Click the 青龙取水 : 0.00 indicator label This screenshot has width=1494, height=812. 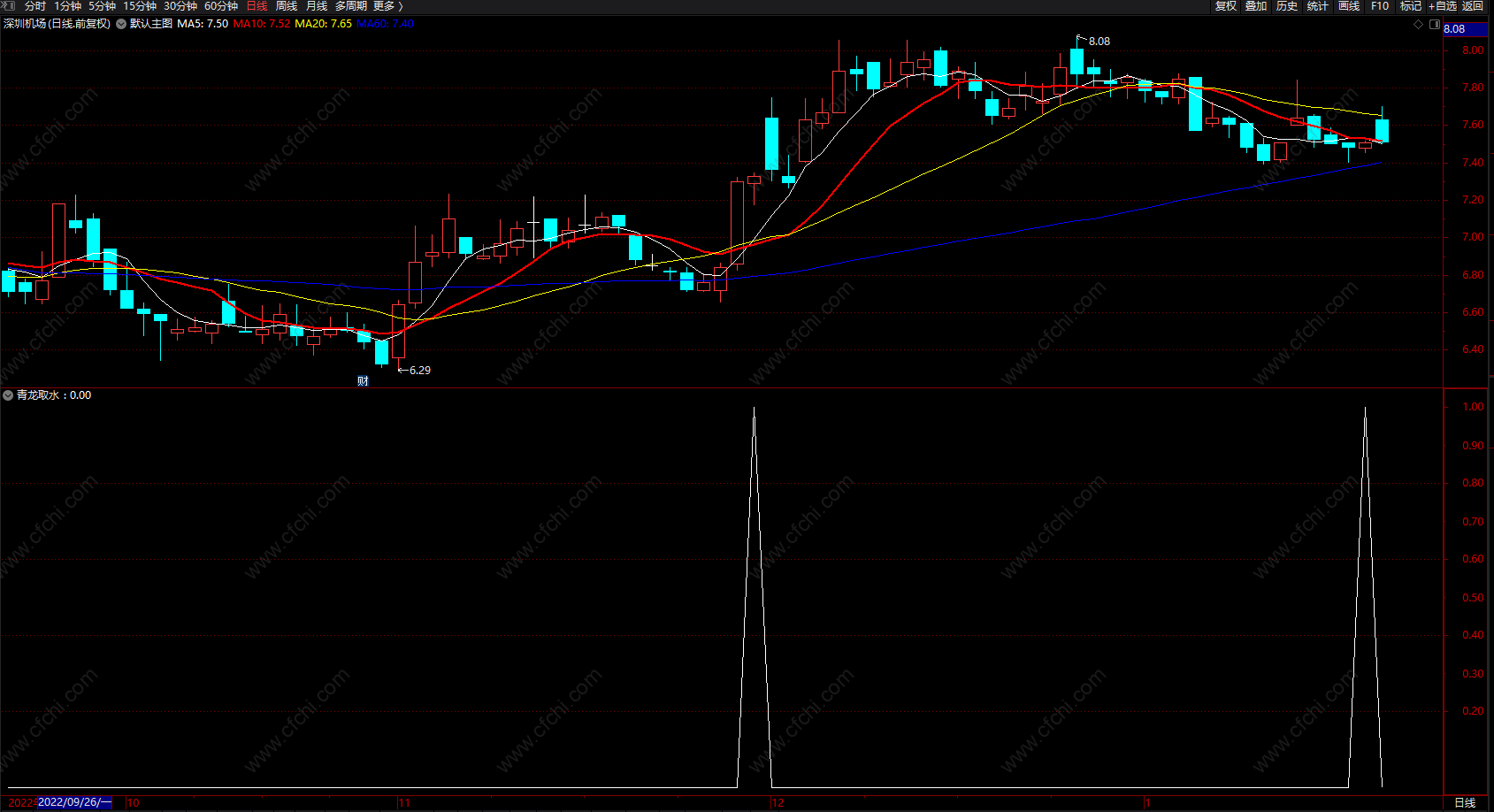point(54,395)
